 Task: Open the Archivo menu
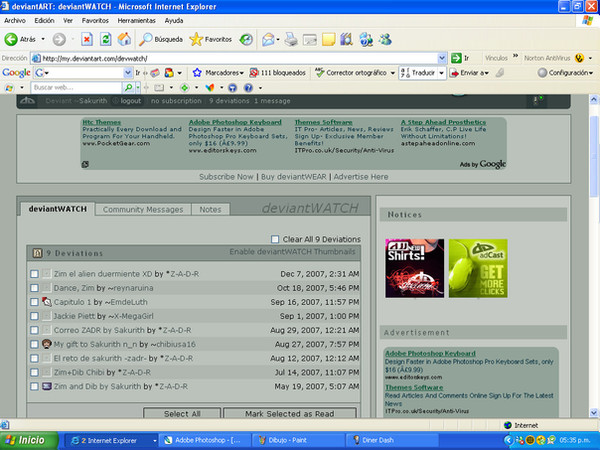point(15,21)
